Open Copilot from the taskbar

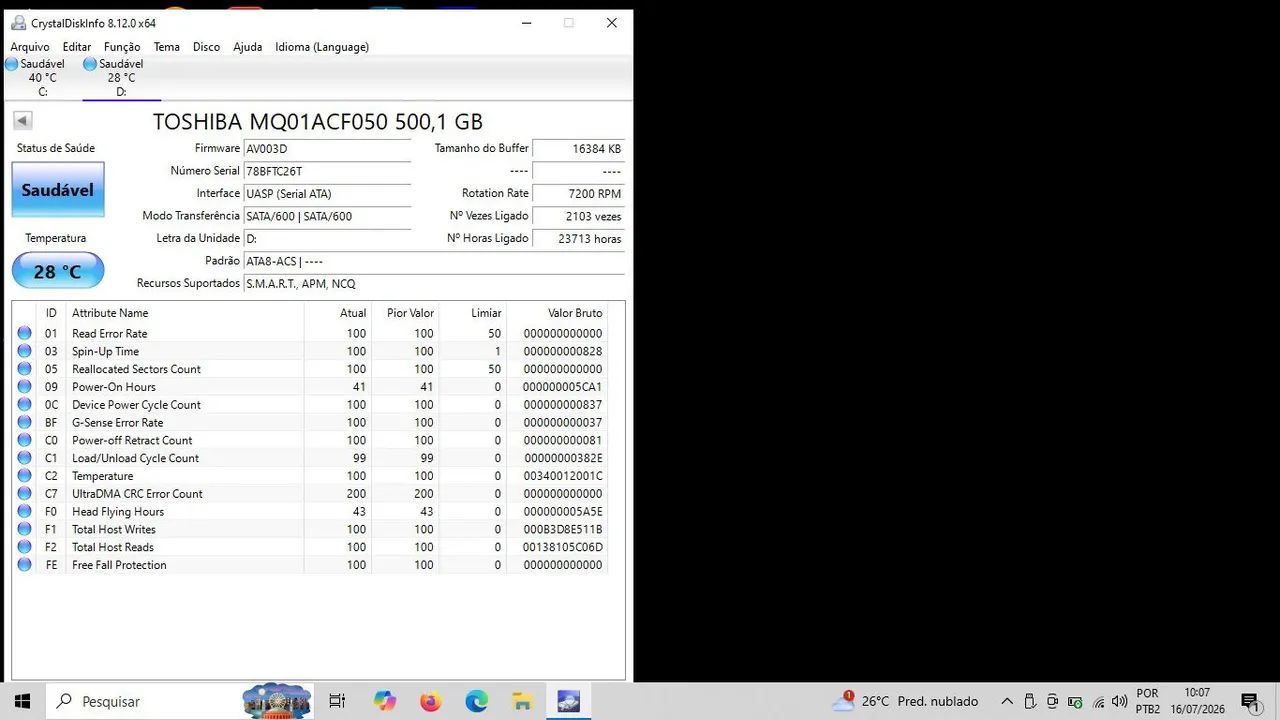[x=385, y=701]
